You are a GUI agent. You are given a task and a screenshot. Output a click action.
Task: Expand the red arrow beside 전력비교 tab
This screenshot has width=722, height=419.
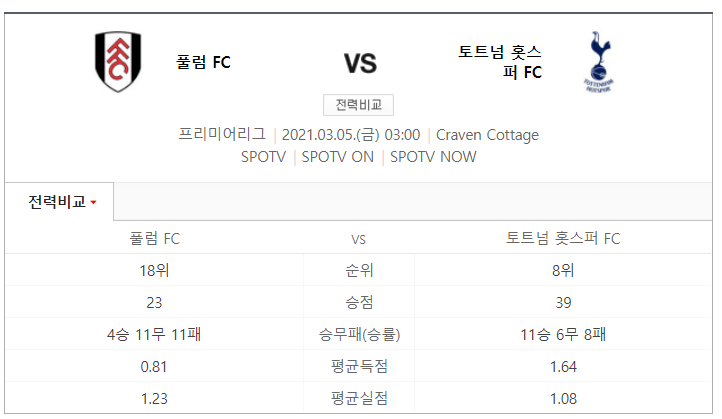pos(93,203)
